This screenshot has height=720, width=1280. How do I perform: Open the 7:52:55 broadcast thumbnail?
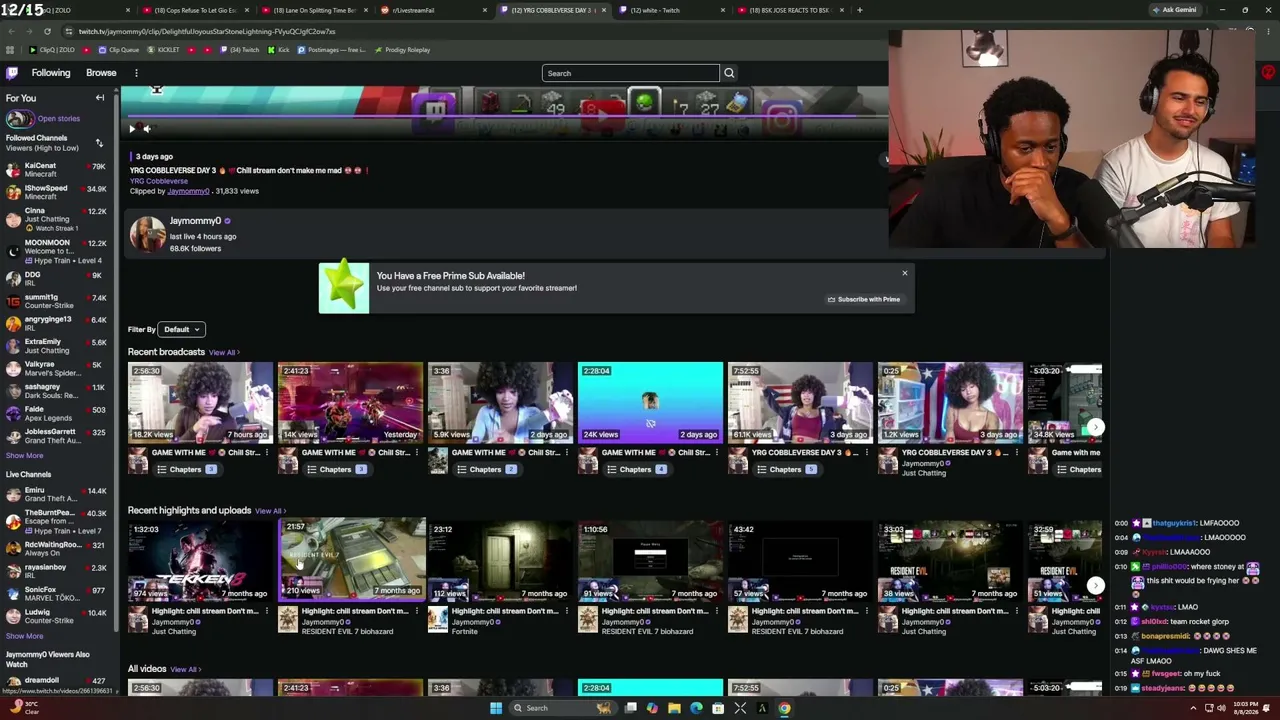coord(800,402)
